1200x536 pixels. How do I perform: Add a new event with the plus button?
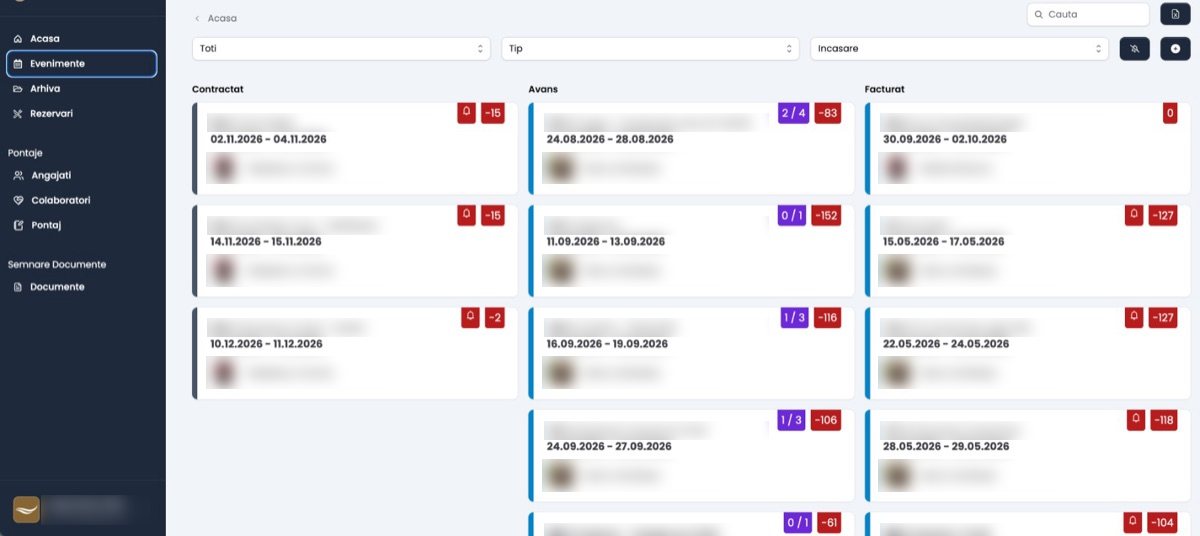click(x=1175, y=48)
